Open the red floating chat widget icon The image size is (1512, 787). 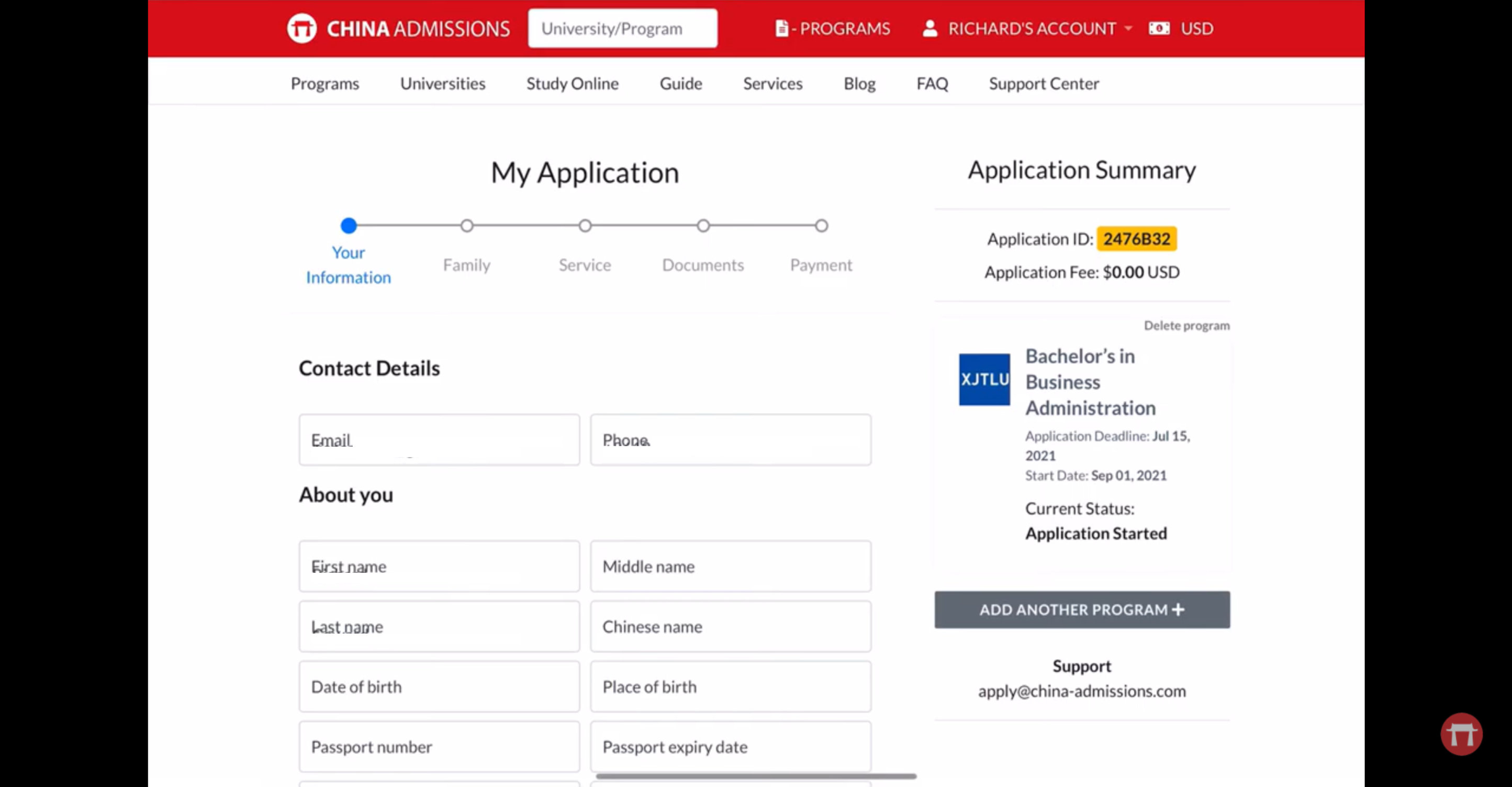(x=1461, y=734)
